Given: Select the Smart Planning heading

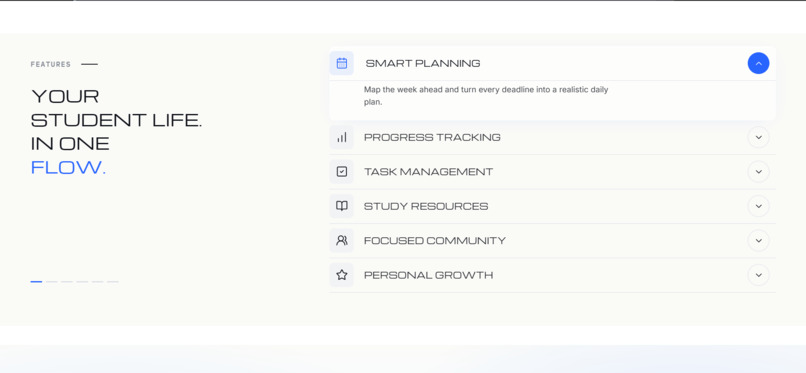Looking at the screenshot, I should (x=423, y=63).
